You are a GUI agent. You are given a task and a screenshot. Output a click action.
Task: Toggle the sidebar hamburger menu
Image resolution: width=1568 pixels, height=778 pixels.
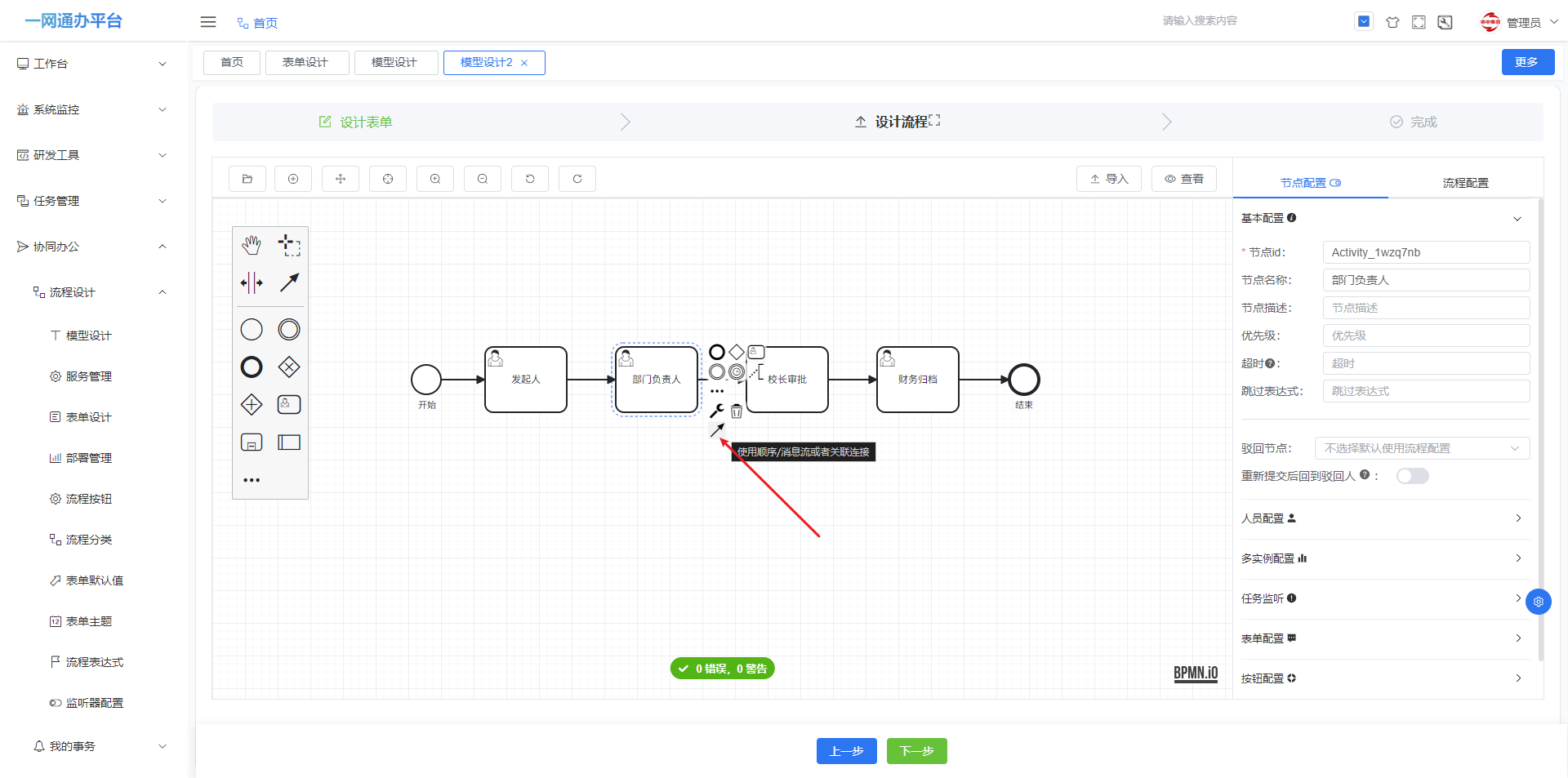click(208, 22)
